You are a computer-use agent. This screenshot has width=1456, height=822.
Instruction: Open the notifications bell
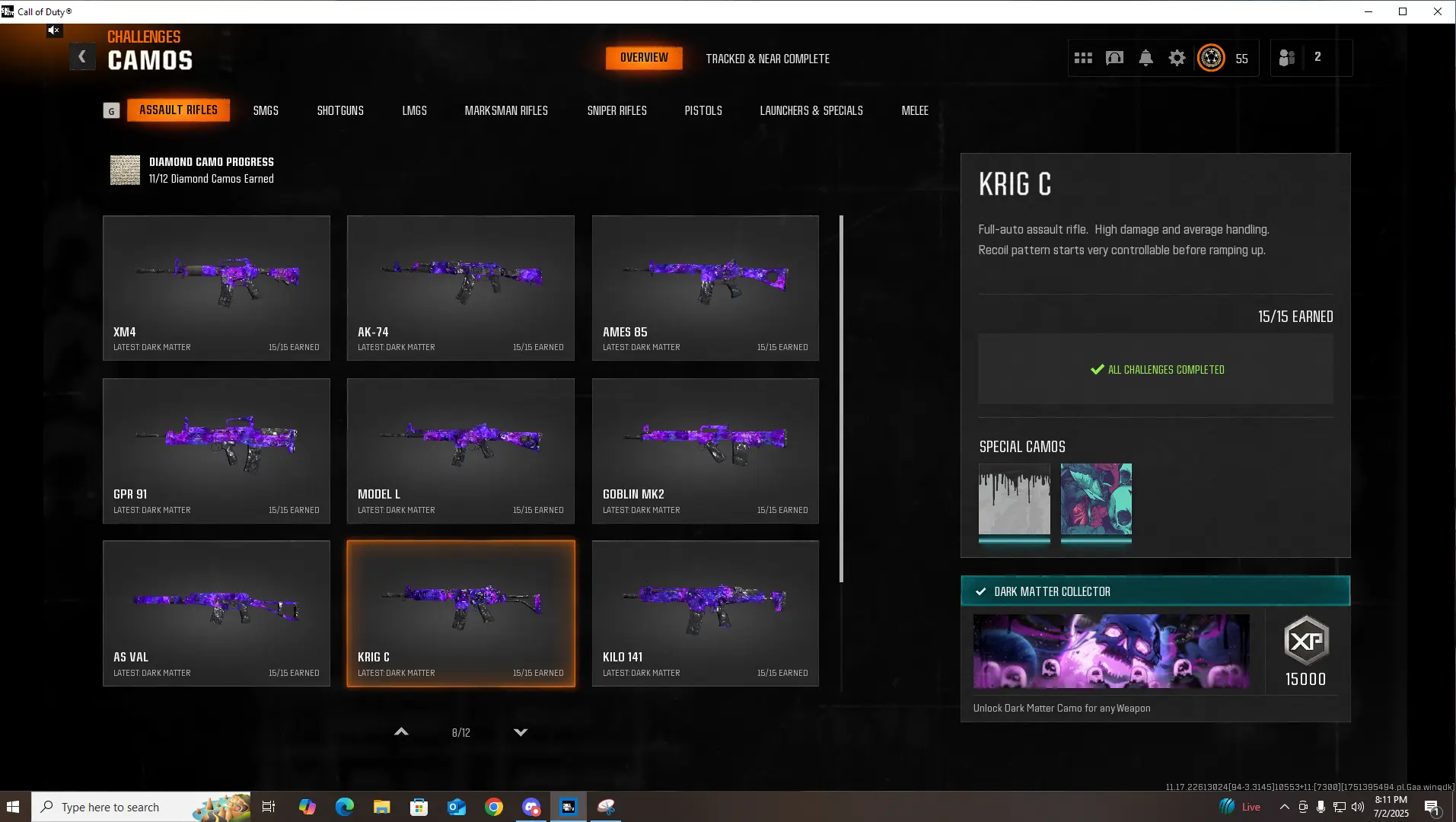tap(1145, 58)
